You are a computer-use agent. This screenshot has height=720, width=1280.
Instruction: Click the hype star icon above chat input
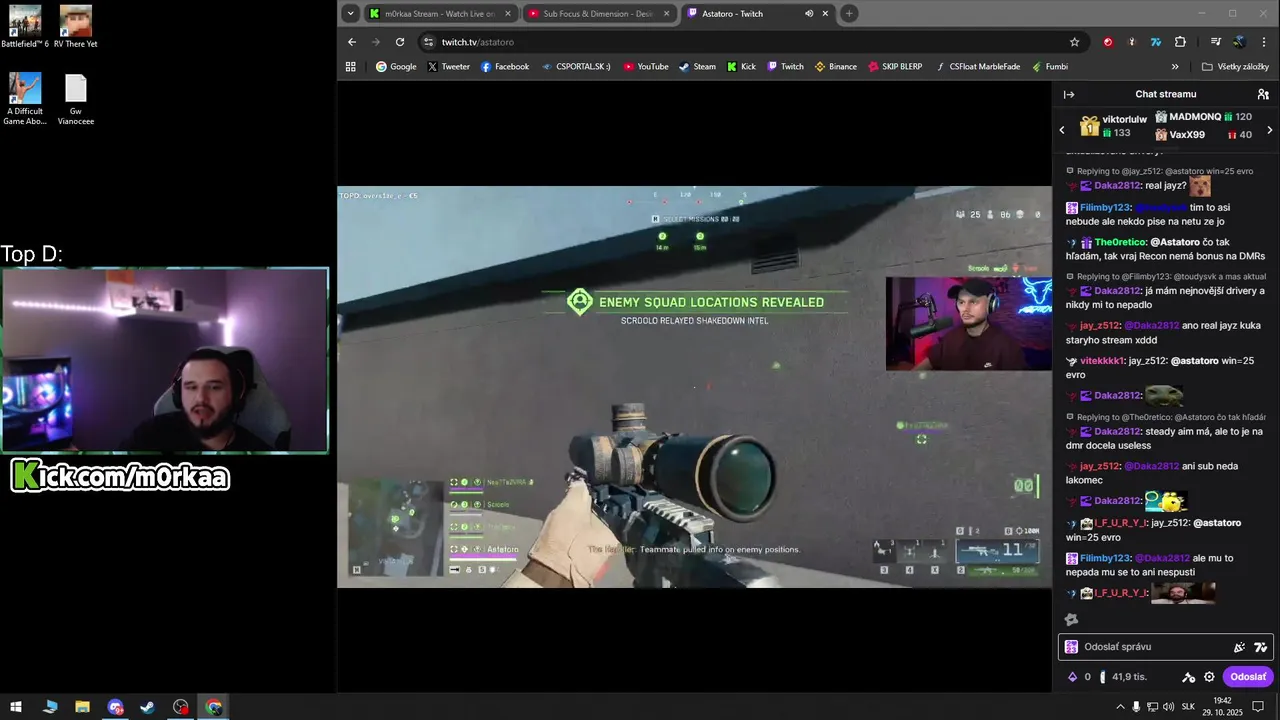1071,619
